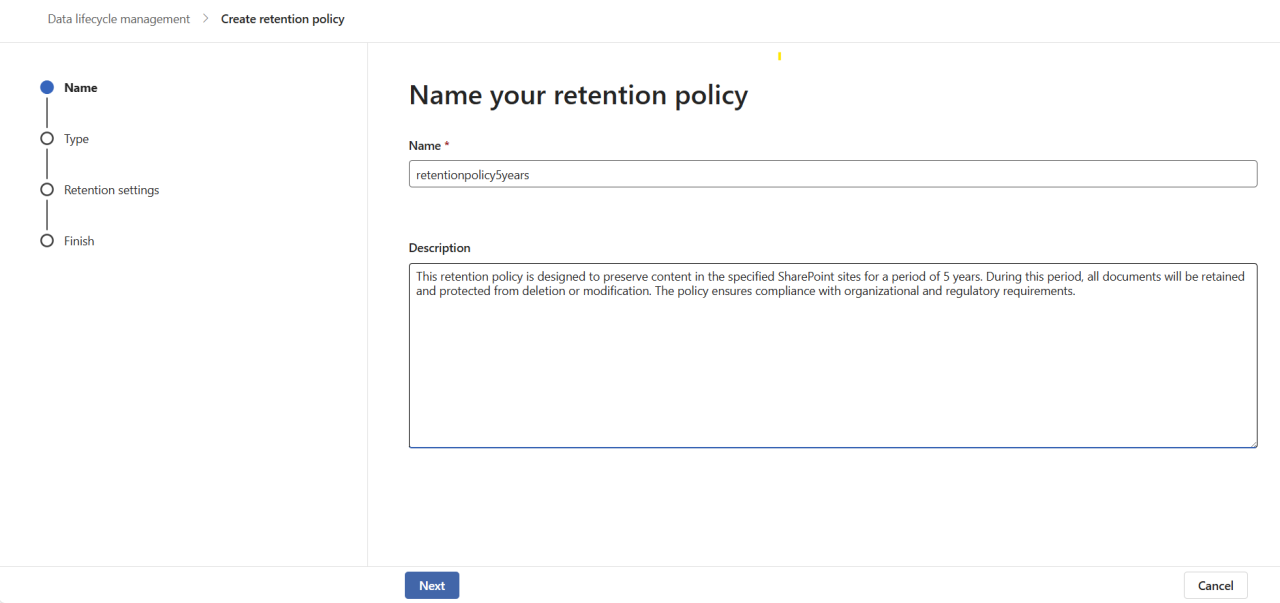Click the Finish step label text
This screenshot has width=1280, height=603.
pyautogui.click(x=78, y=240)
